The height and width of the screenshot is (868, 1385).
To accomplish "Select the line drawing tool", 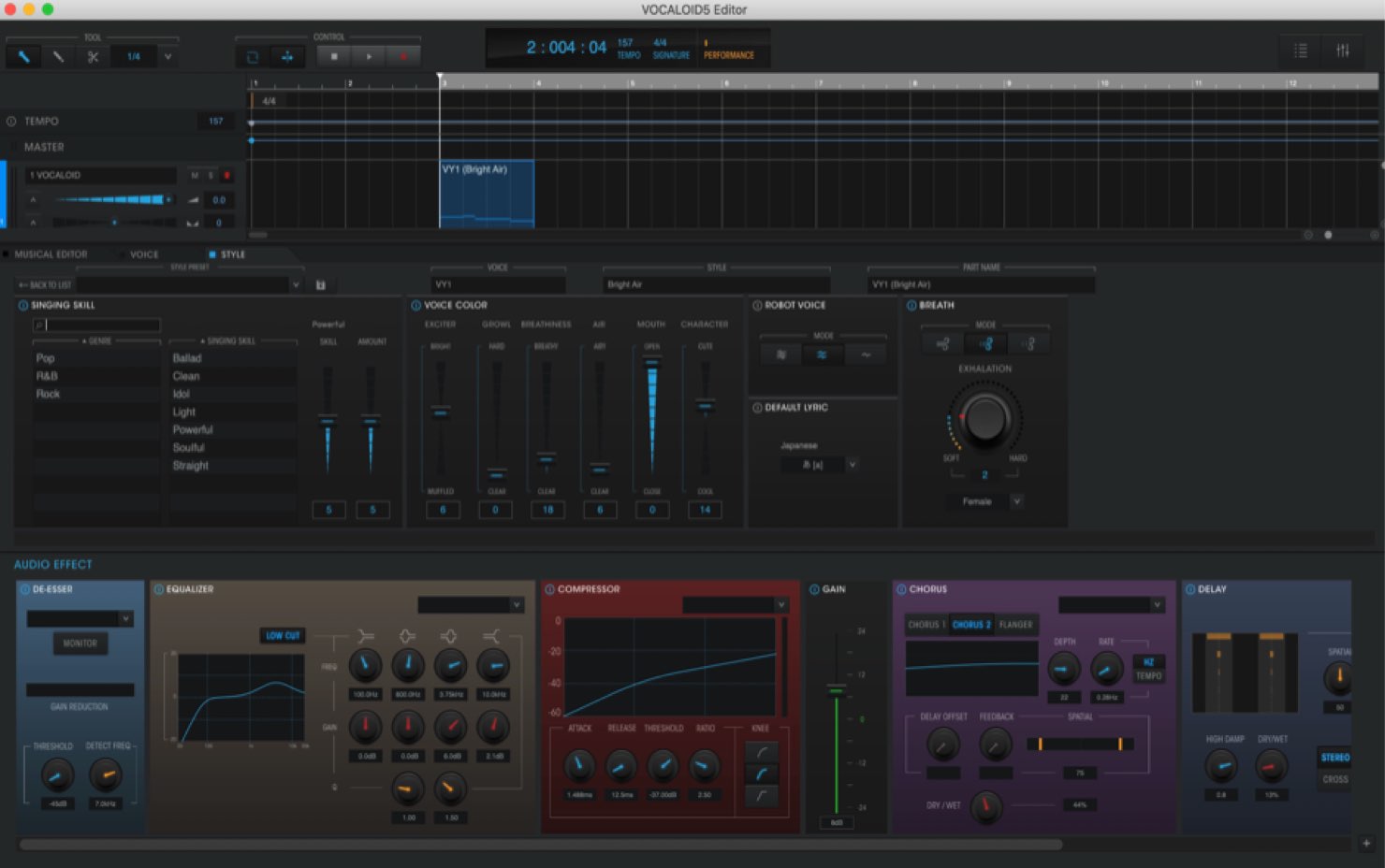I will (58, 57).
